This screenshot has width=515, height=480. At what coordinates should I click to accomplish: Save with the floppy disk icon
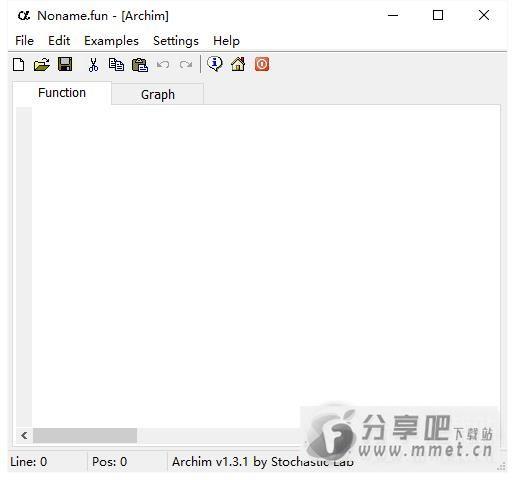(x=65, y=64)
